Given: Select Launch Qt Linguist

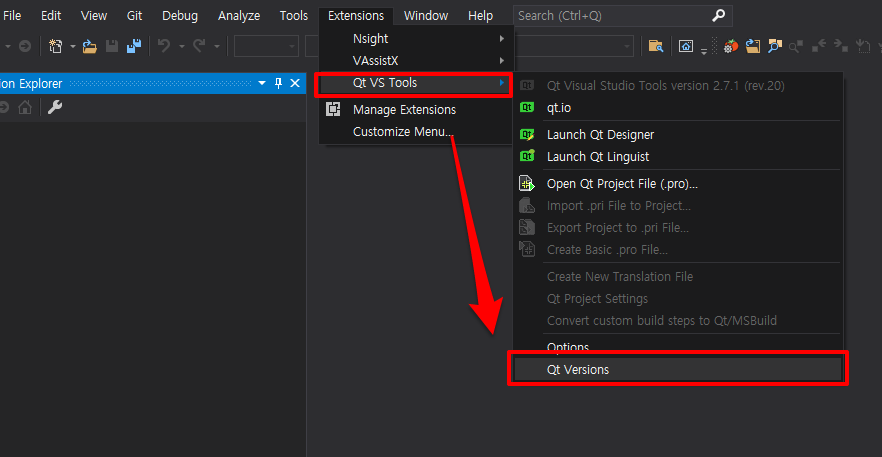Looking at the screenshot, I should tap(678, 156).
